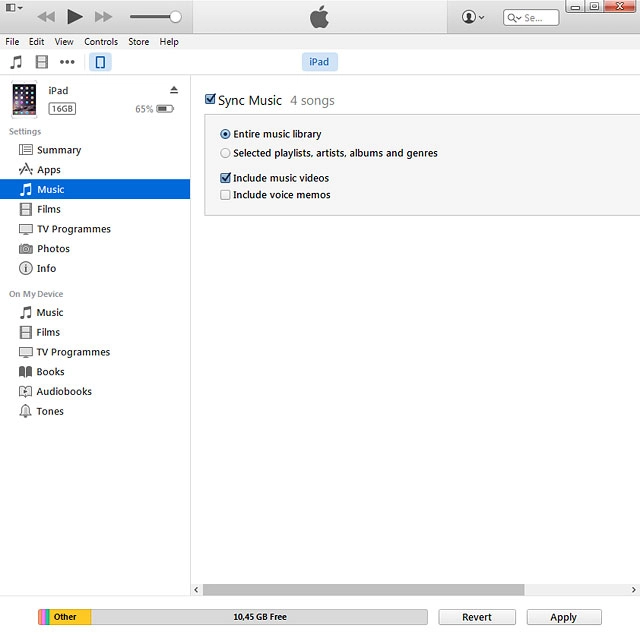Open the Controls menu

(x=101, y=42)
